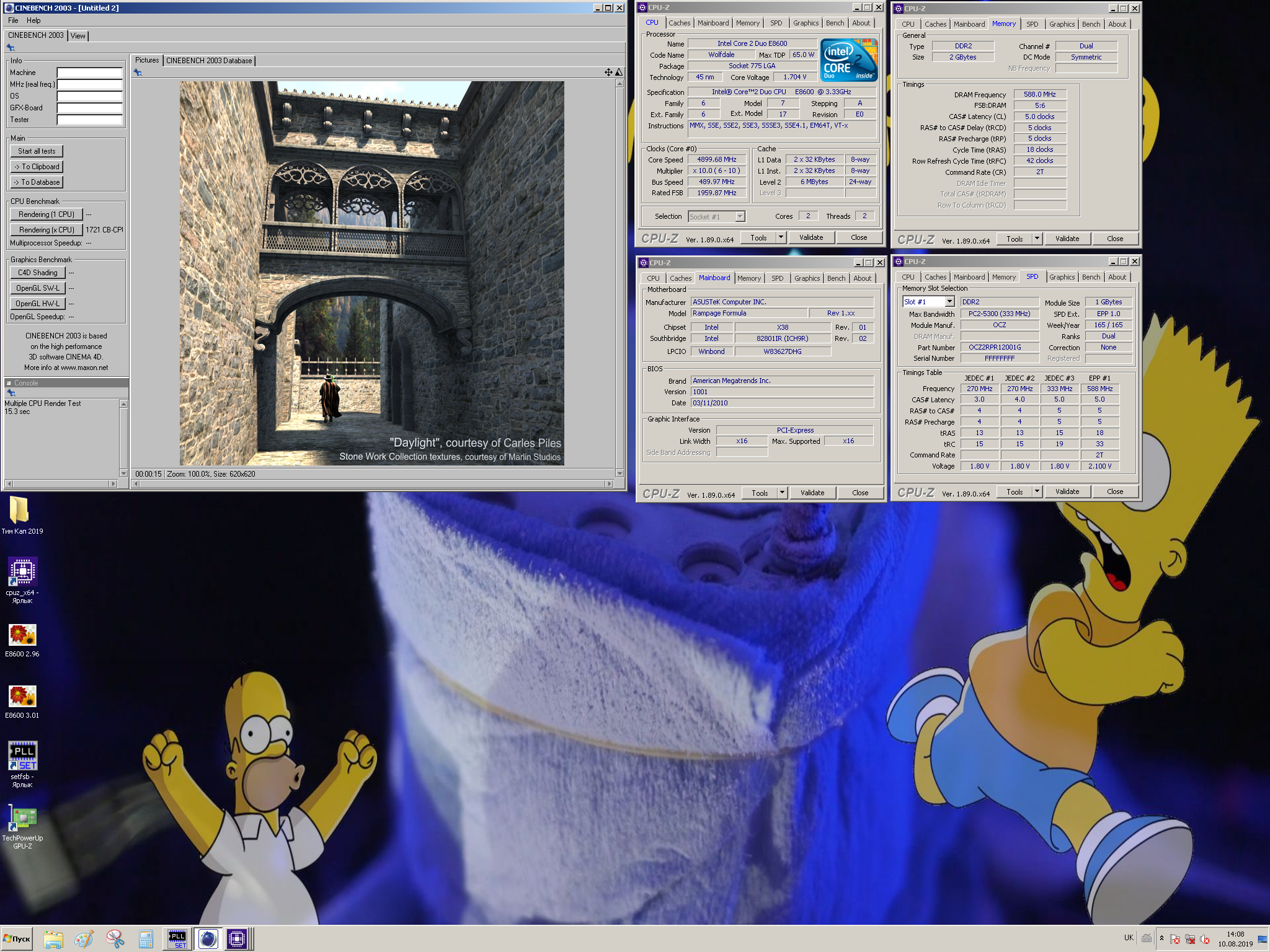Click the UK language indicator
Screen dimensions: 1270x952
coord(1129,938)
